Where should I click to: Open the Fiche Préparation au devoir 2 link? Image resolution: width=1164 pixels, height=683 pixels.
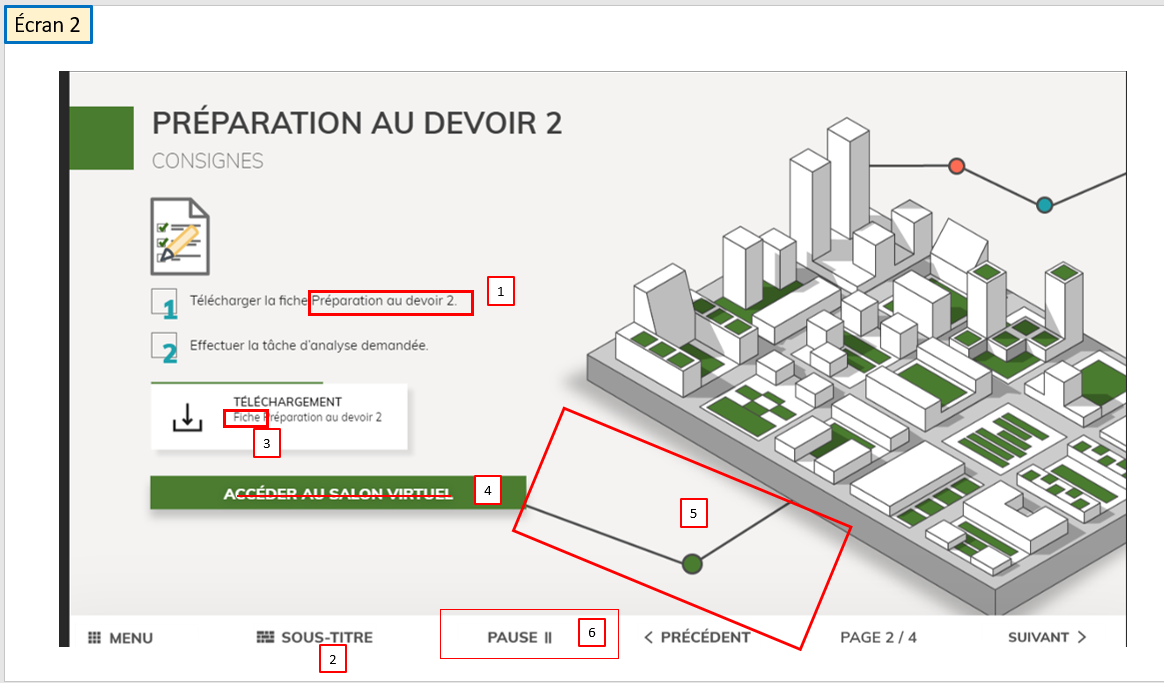pyautogui.click(x=308, y=418)
